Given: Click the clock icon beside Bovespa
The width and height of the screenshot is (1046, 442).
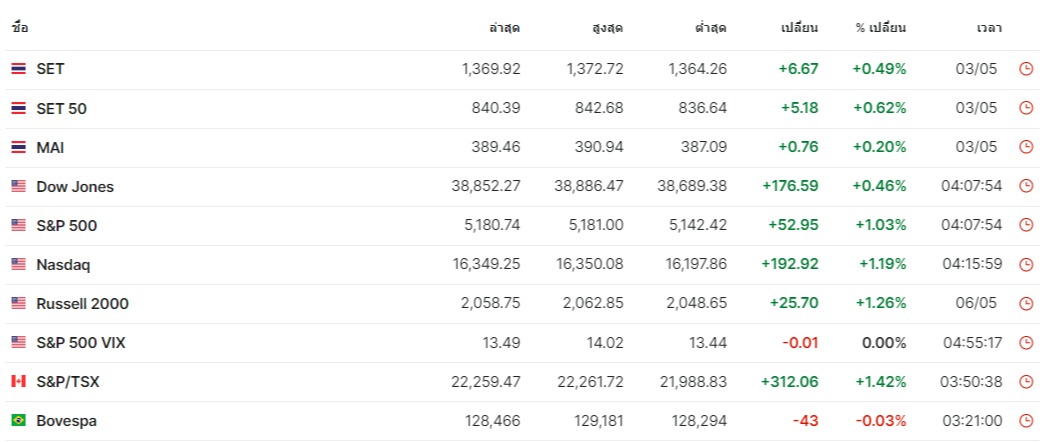Looking at the screenshot, I should pyautogui.click(x=1025, y=421).
